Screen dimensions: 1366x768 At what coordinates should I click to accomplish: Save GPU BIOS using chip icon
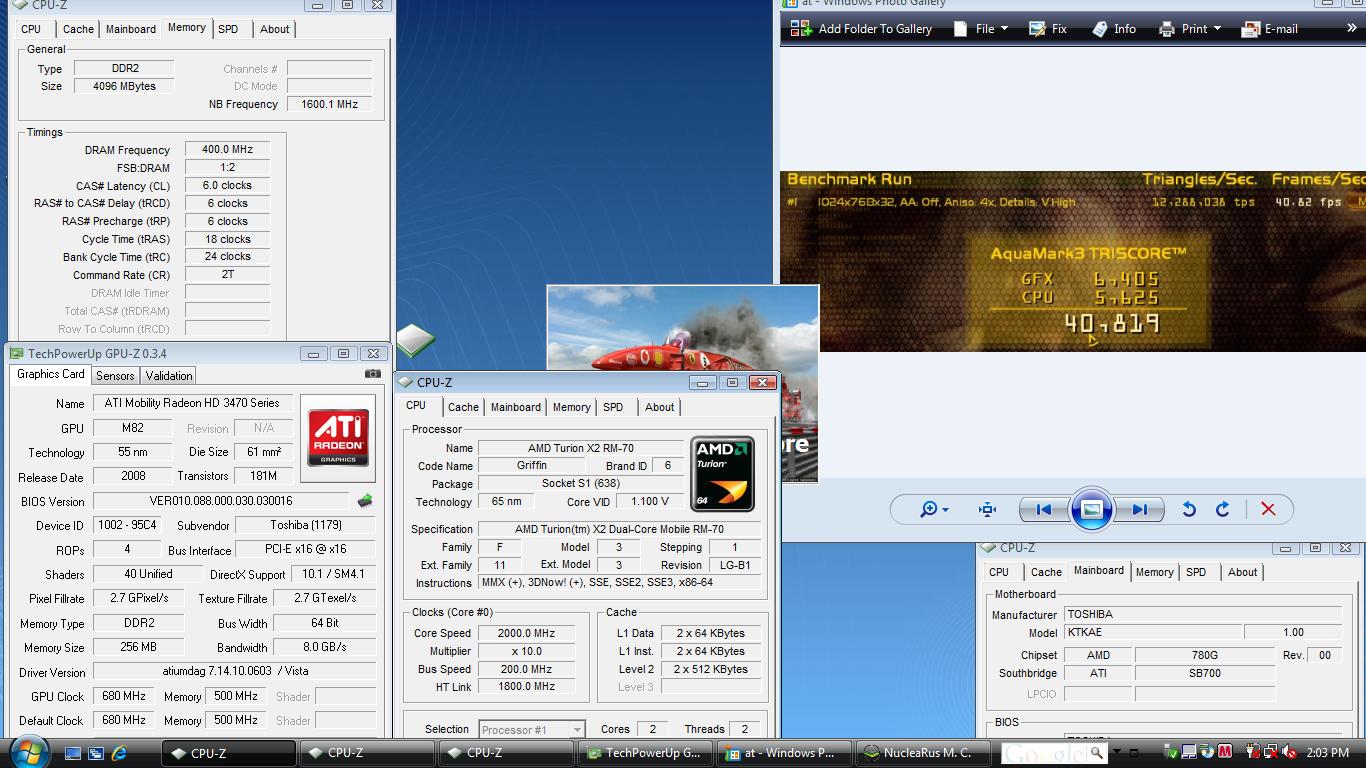(x=364, y=501)
